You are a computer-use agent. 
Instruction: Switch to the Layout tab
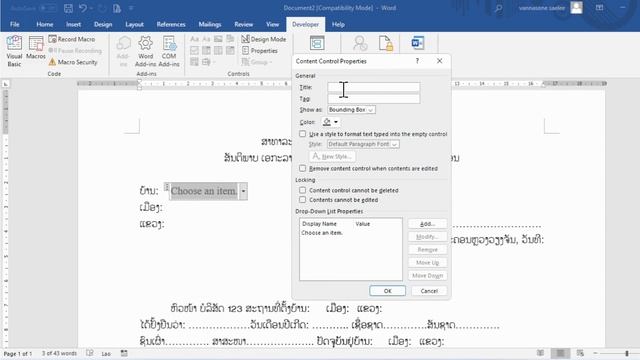[x=134, y=24]
